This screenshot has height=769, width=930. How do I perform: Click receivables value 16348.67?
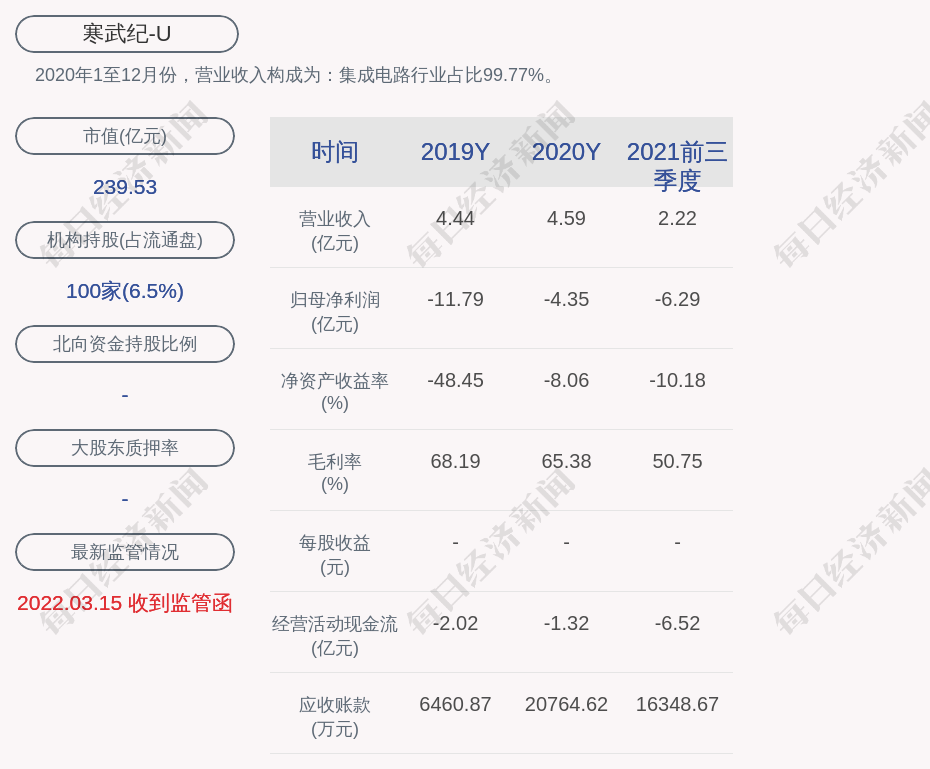click(x=677, y=704)
